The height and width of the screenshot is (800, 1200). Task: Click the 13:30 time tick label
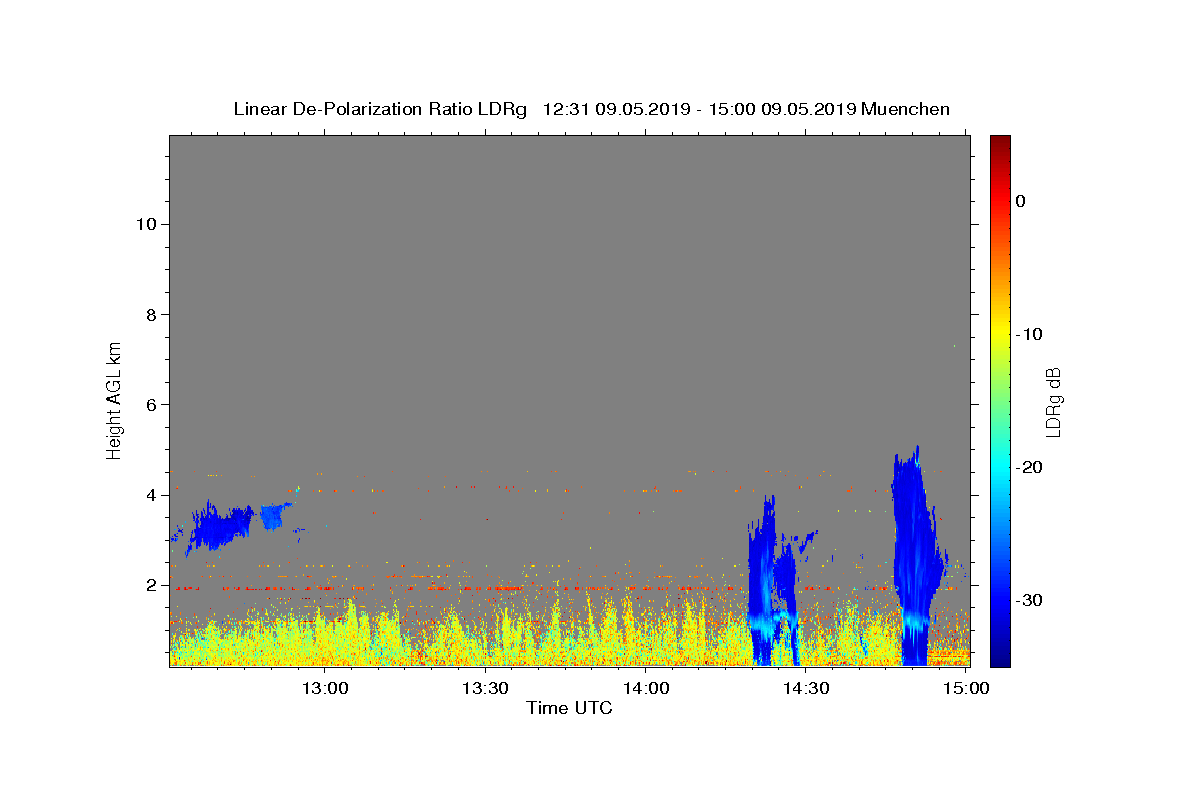[x=485, y=688]
